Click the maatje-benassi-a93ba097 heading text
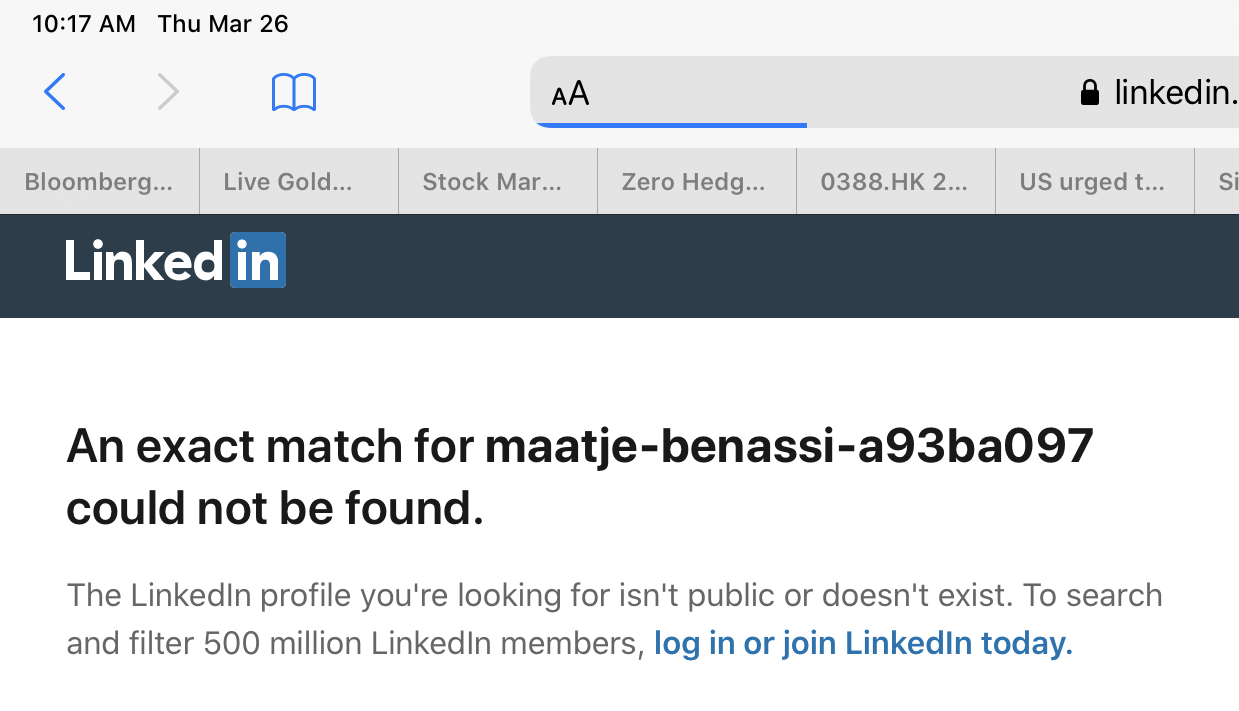The image size is (1239, 711). point(789,446)
